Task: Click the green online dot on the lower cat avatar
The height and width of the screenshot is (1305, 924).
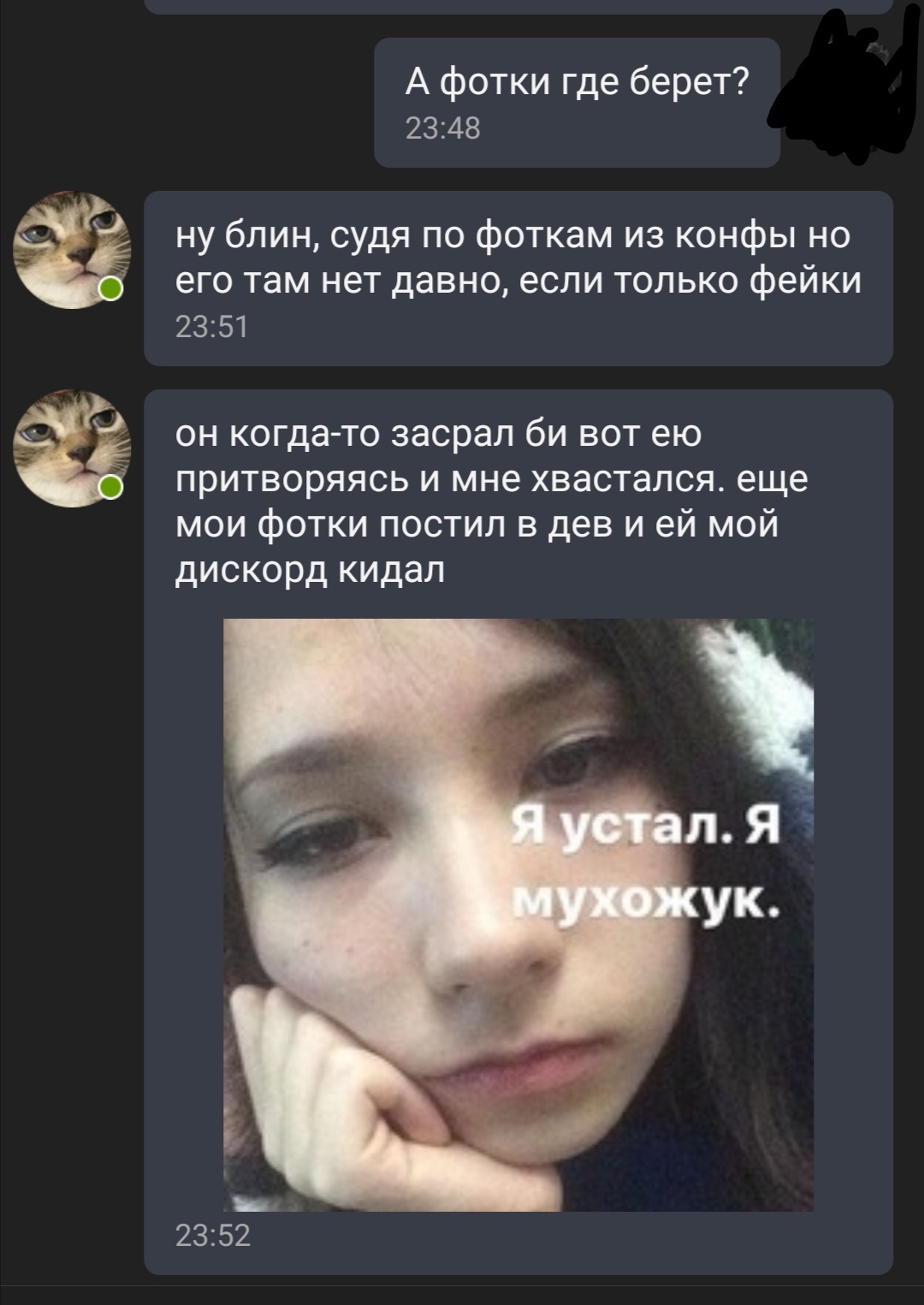Action: 110,488
